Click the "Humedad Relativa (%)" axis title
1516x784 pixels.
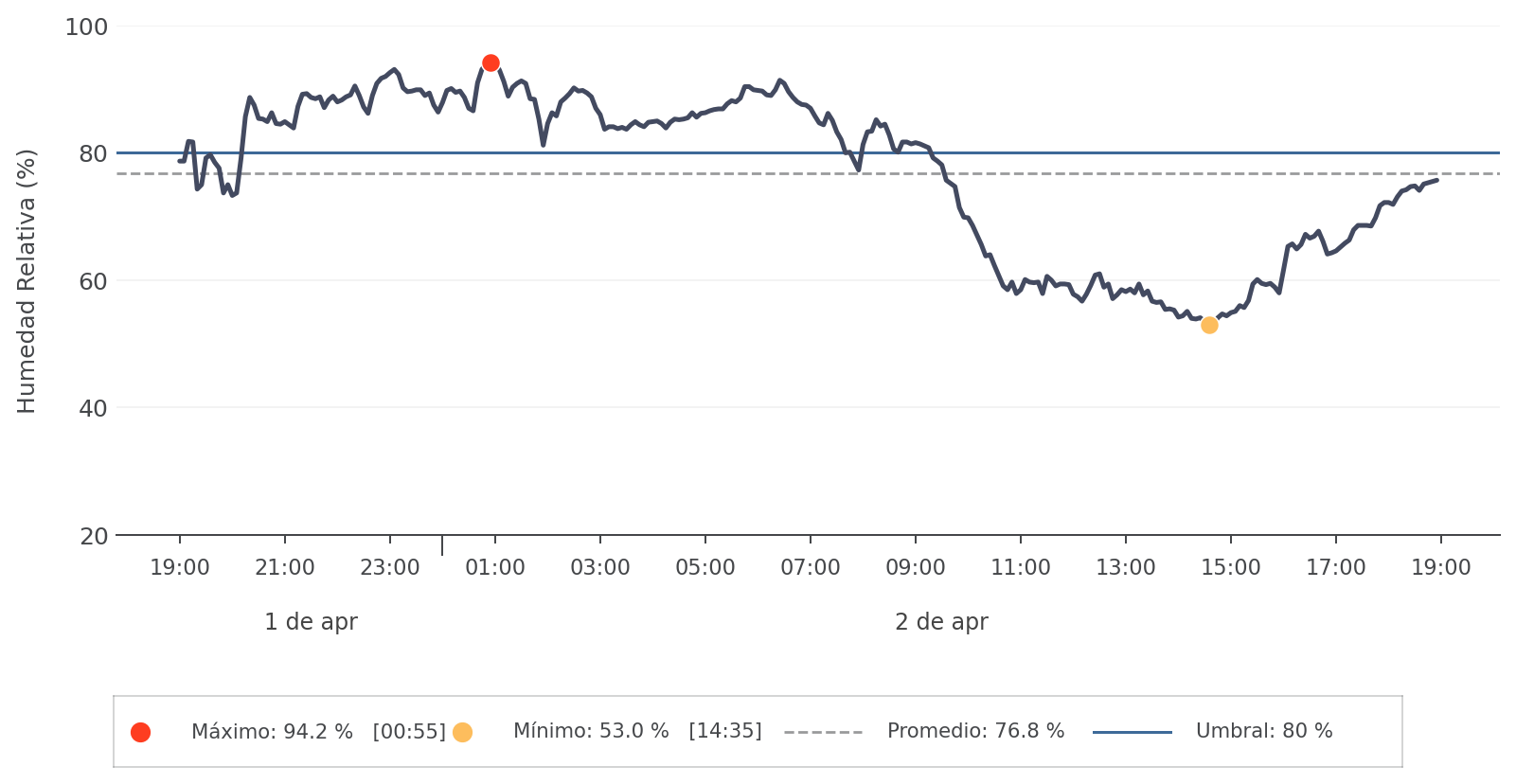[x=27, y=281]
